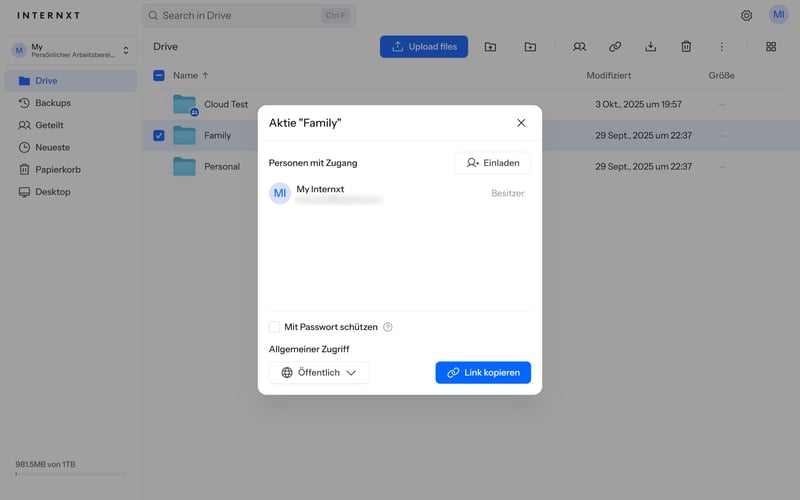Click the Personal folder name

(222, 167)
